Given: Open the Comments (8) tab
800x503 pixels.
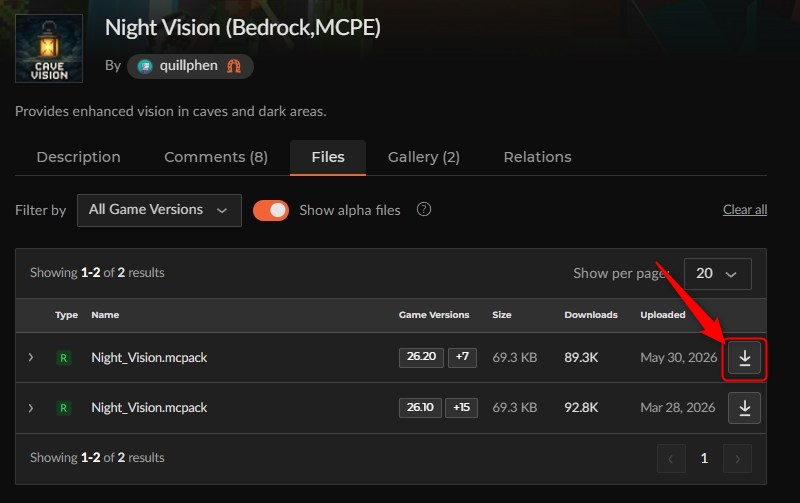Looking at the screenshot, I should [216, 157].
